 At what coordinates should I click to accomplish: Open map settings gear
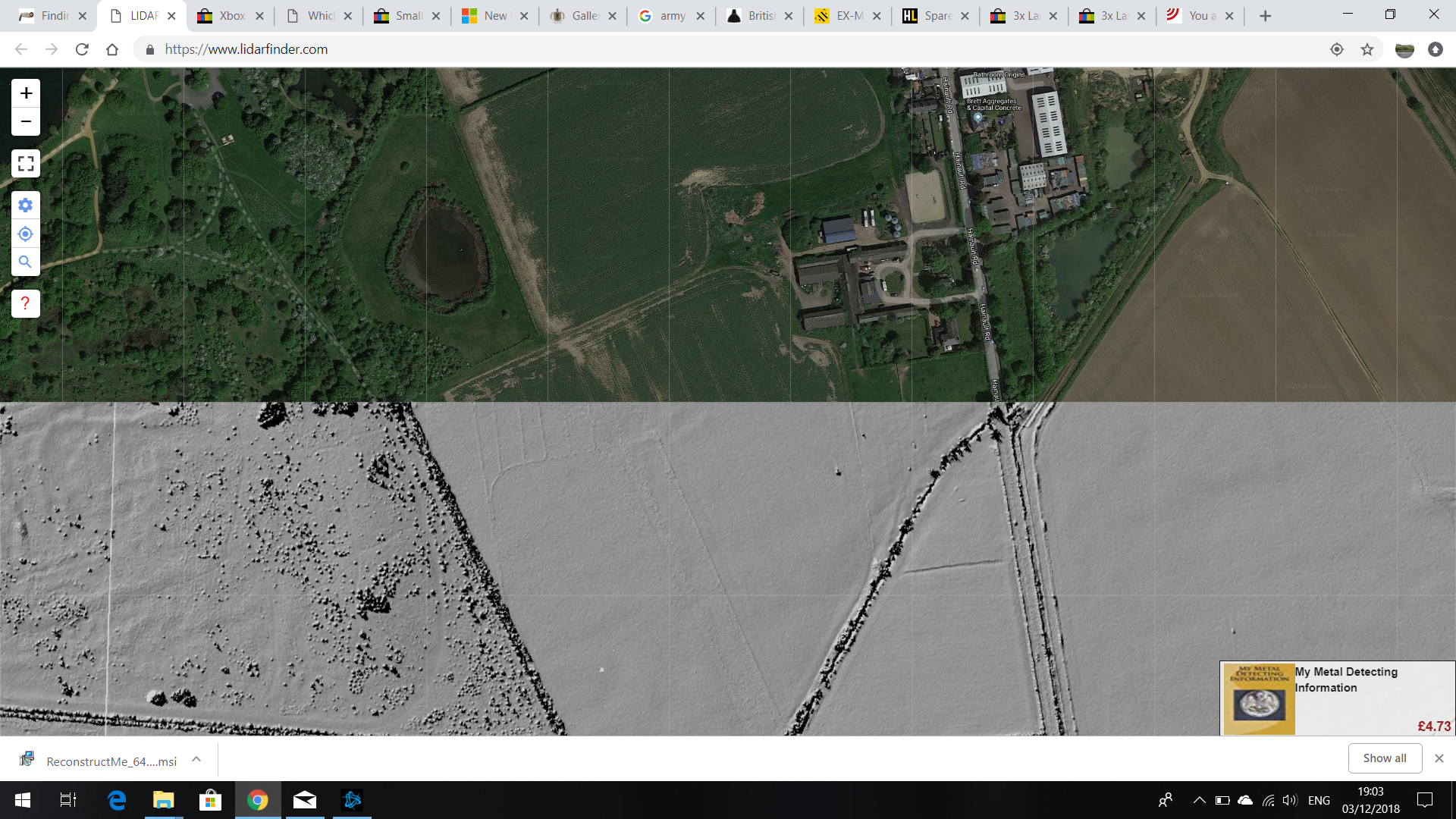[26, 206]
